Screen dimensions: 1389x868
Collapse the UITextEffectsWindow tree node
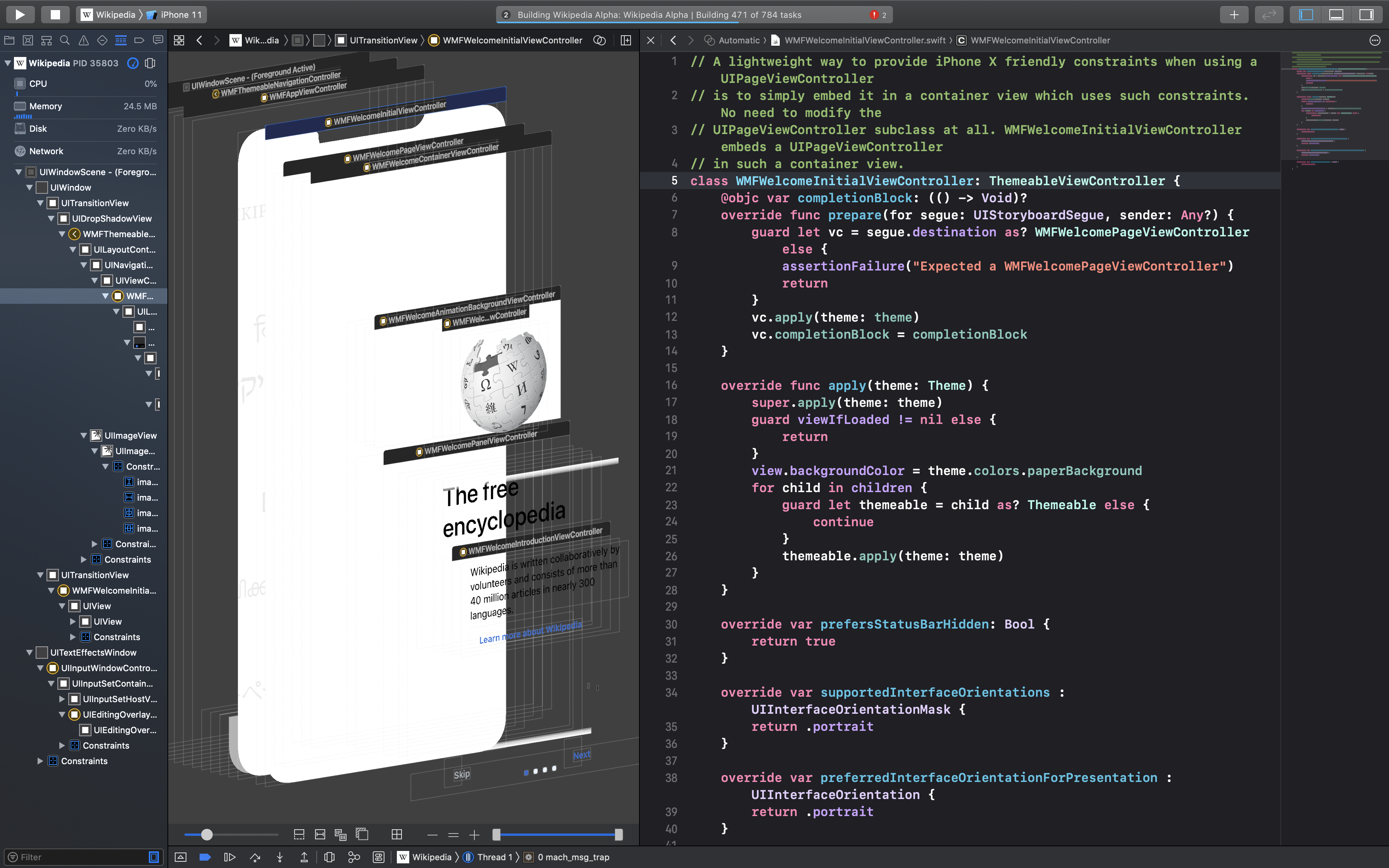[29, 653]
